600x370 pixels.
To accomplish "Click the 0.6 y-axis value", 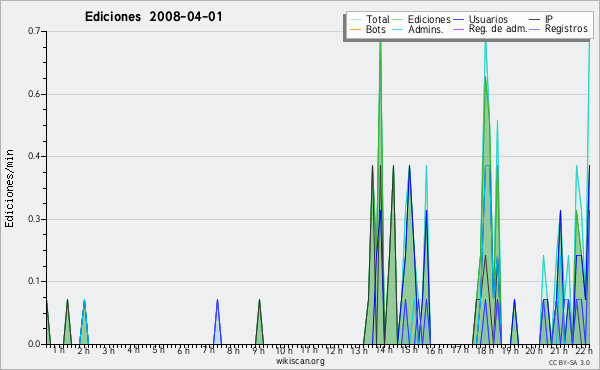I will [x=34, y=94].
